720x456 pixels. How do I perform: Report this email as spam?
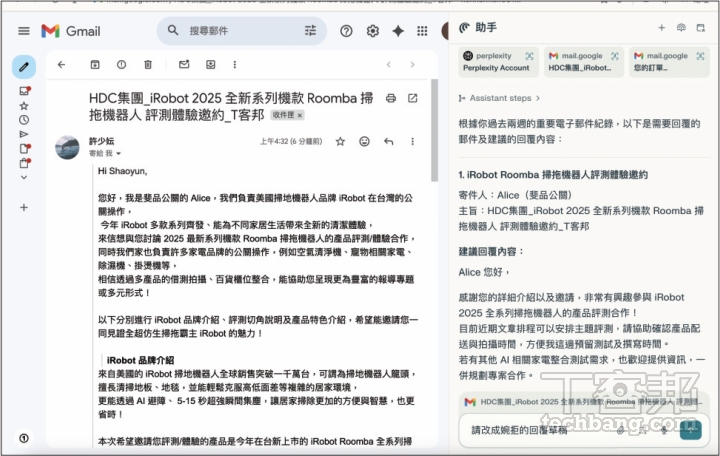pyautogui.click(x=121, y=65)
